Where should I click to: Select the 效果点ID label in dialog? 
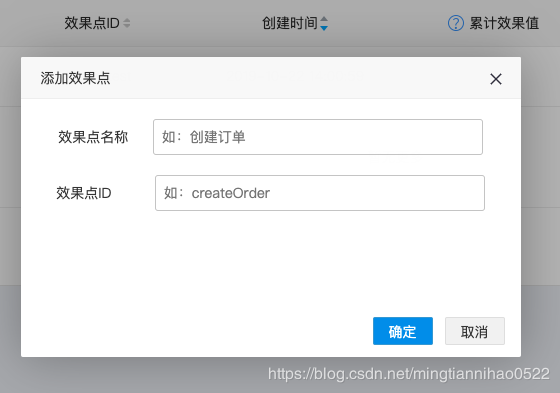coord(84,193)
